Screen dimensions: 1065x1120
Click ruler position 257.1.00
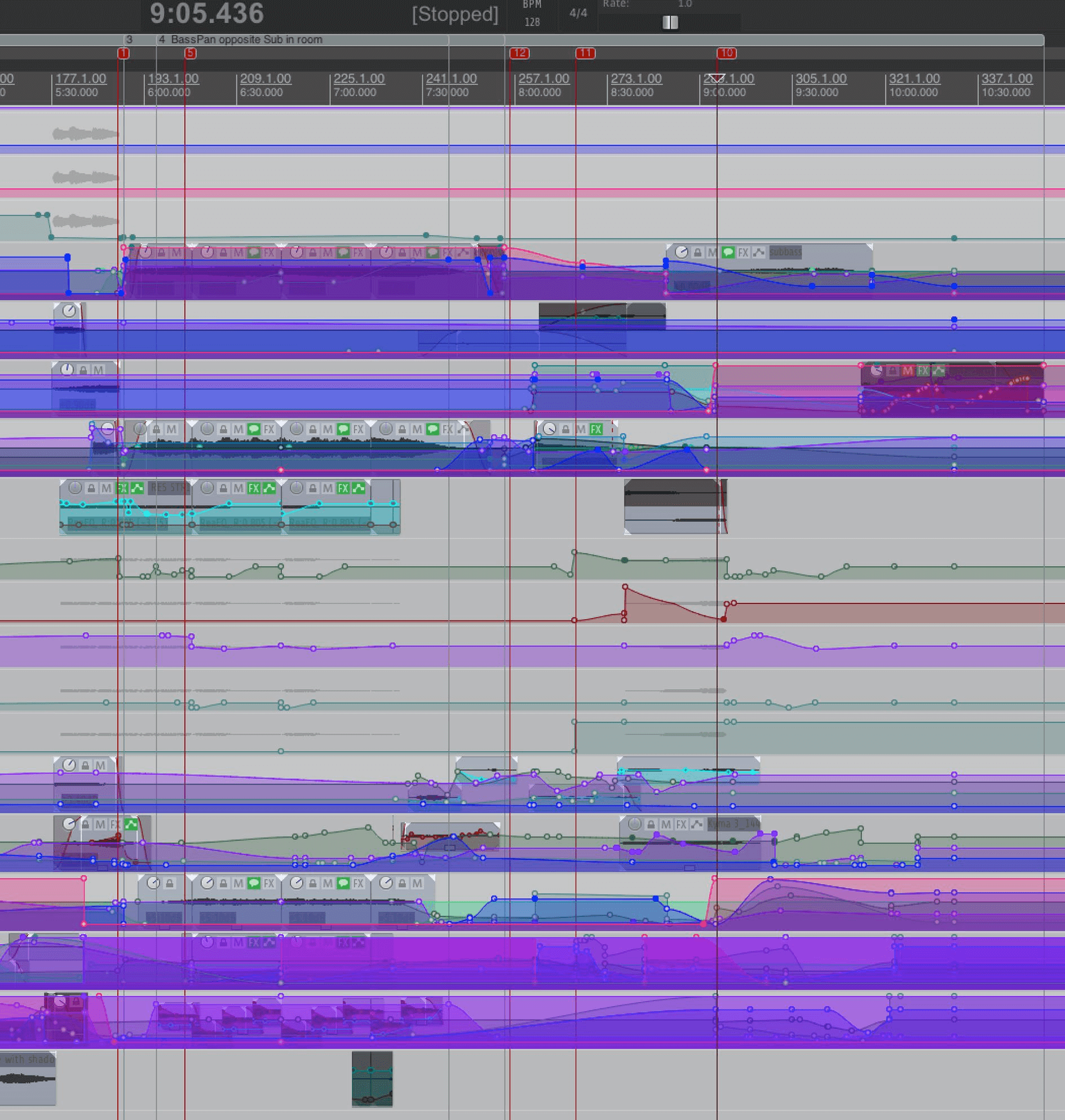pos(544,78)
